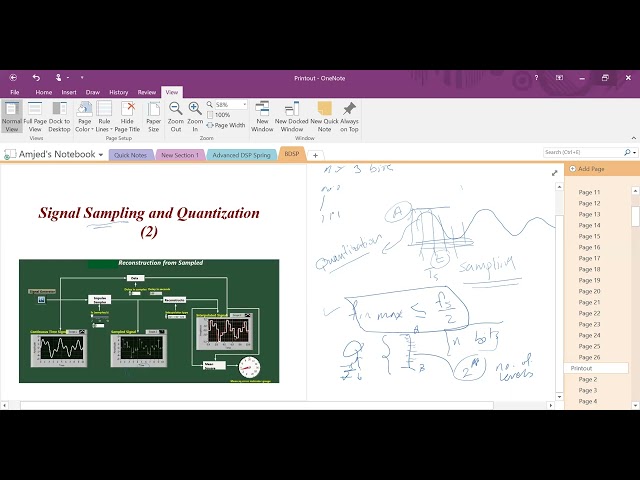Collapse the ribbon
This screenshot has width=640, height=480.
coord(634,138)
